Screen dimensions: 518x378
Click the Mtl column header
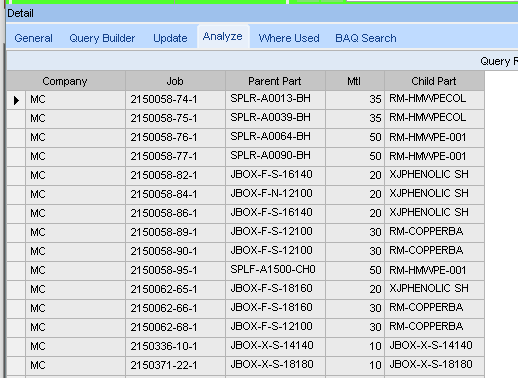355,81
